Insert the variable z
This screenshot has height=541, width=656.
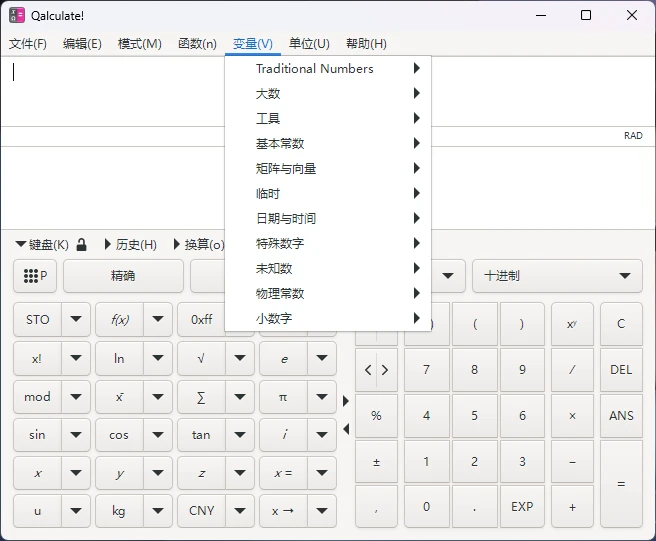[x=201, y=473]
